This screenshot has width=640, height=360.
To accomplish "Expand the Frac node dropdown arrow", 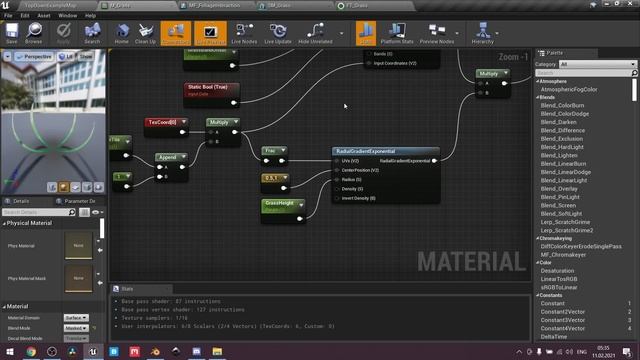I will tap(283, 150).
